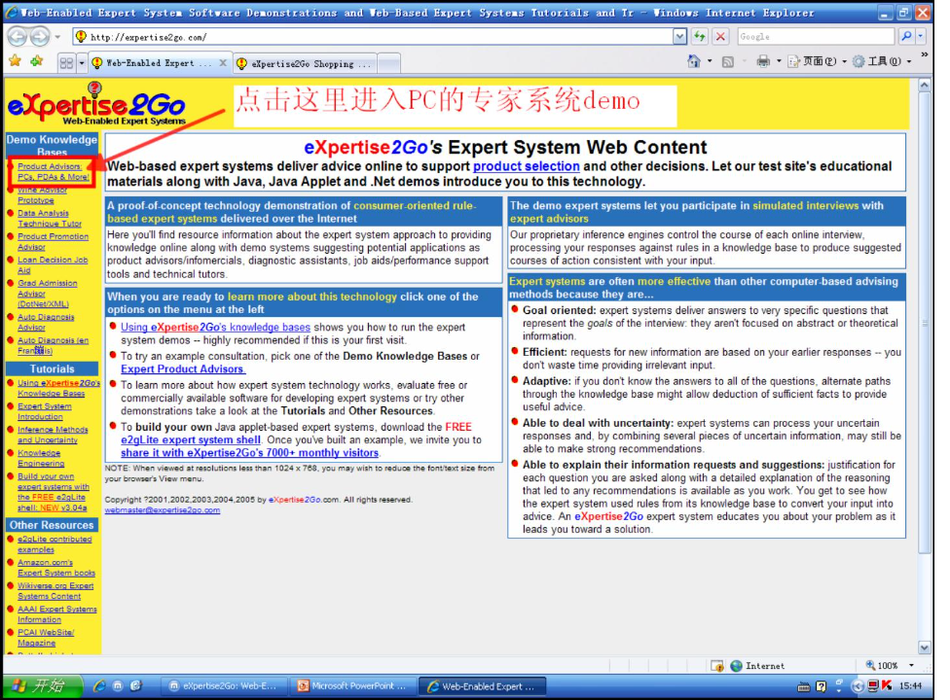The image size is (950, 700).
Task: Click the Refresh page icon
Action: coord(700,37)
